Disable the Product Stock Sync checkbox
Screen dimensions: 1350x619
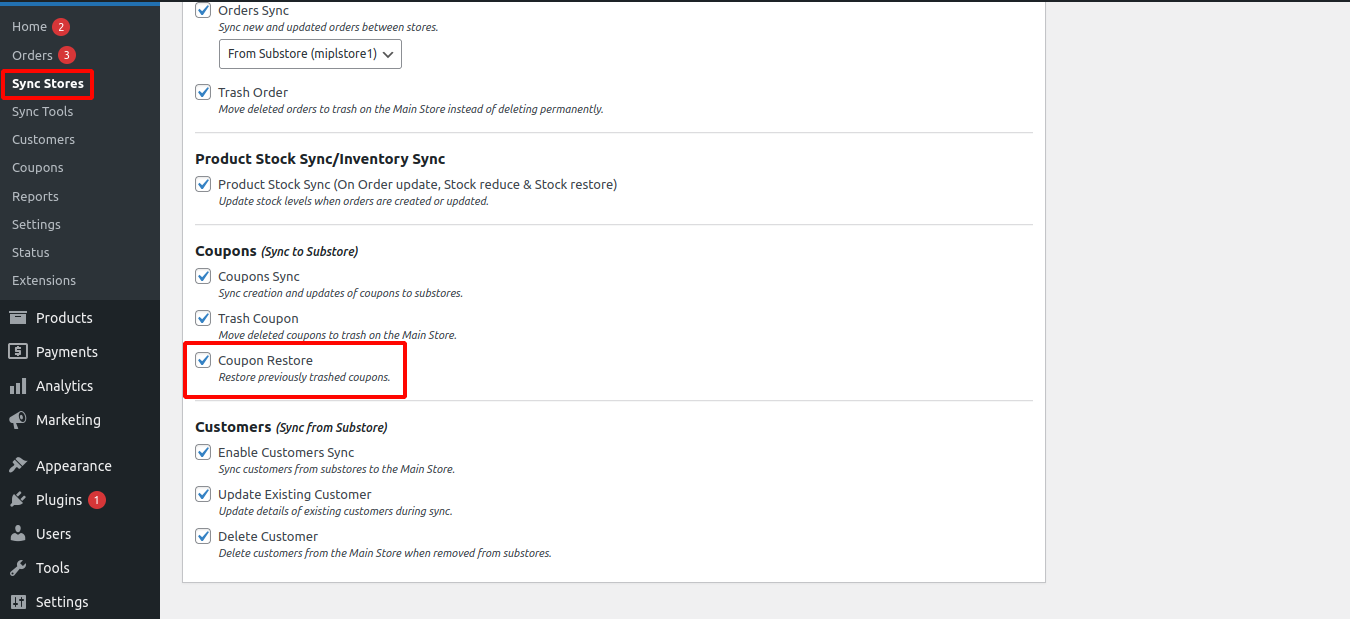(203, 184)
